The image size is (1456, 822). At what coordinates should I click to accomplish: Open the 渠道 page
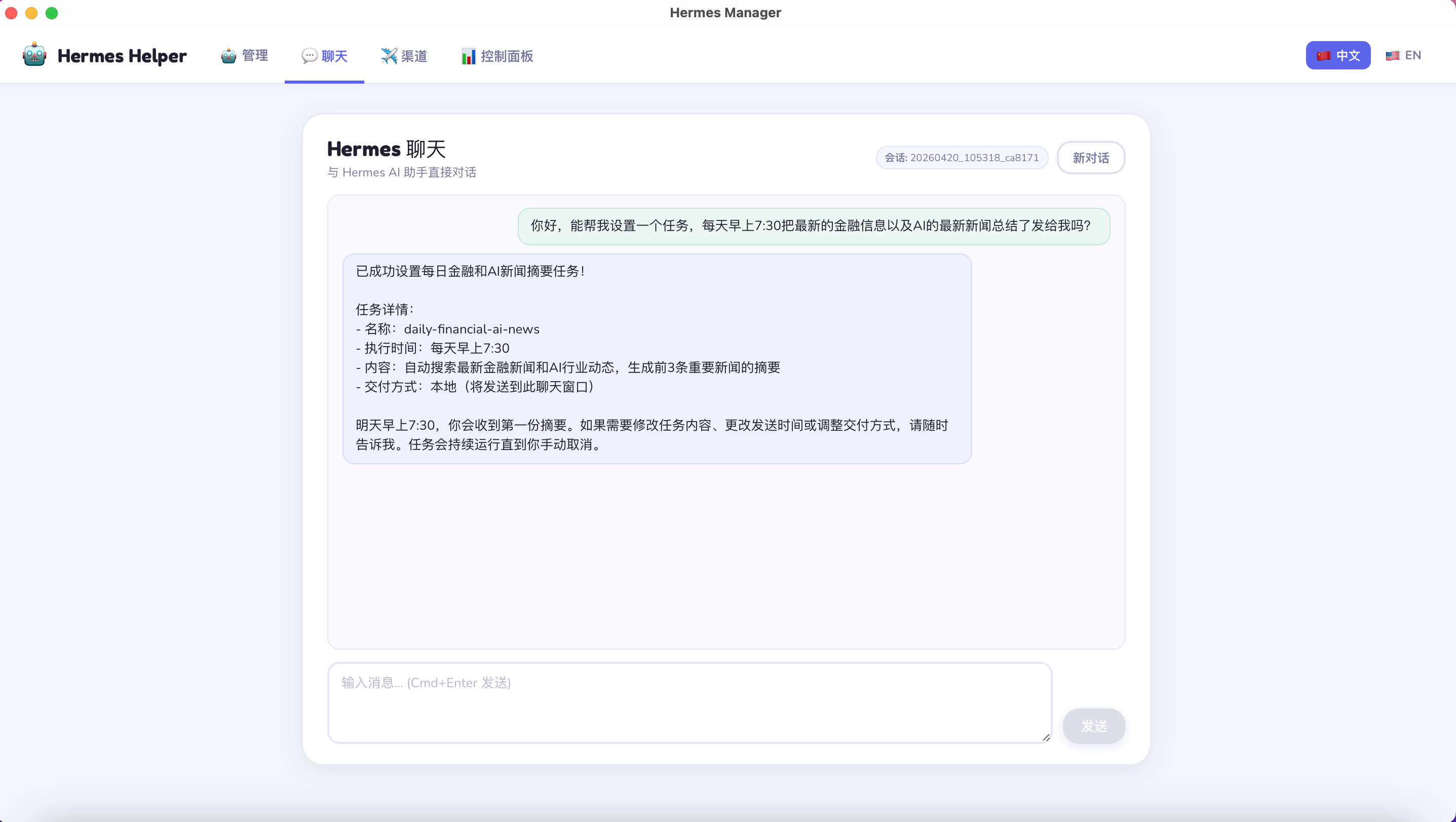click(404, 55)
